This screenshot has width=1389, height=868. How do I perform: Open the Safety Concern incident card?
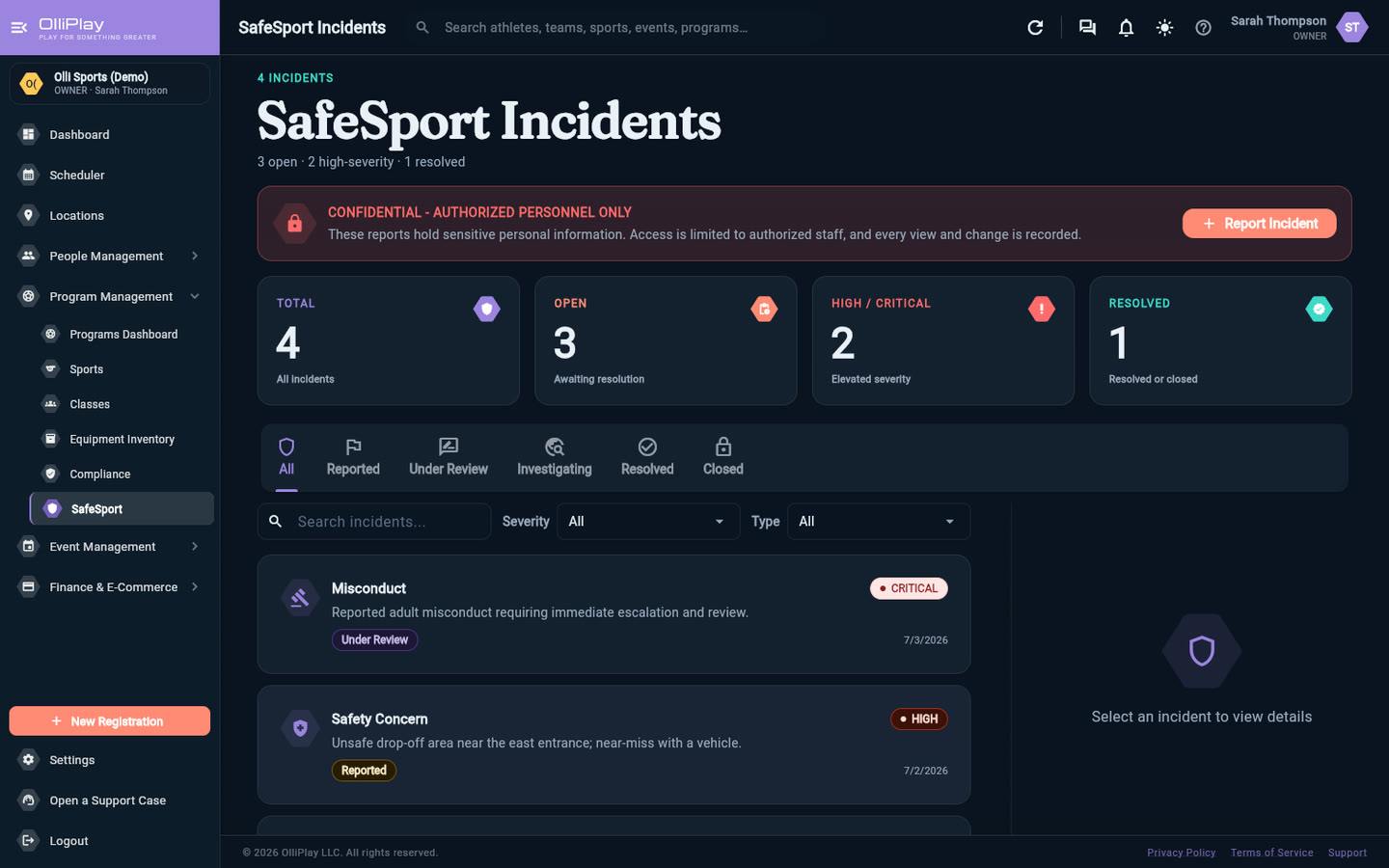point(613,745)
